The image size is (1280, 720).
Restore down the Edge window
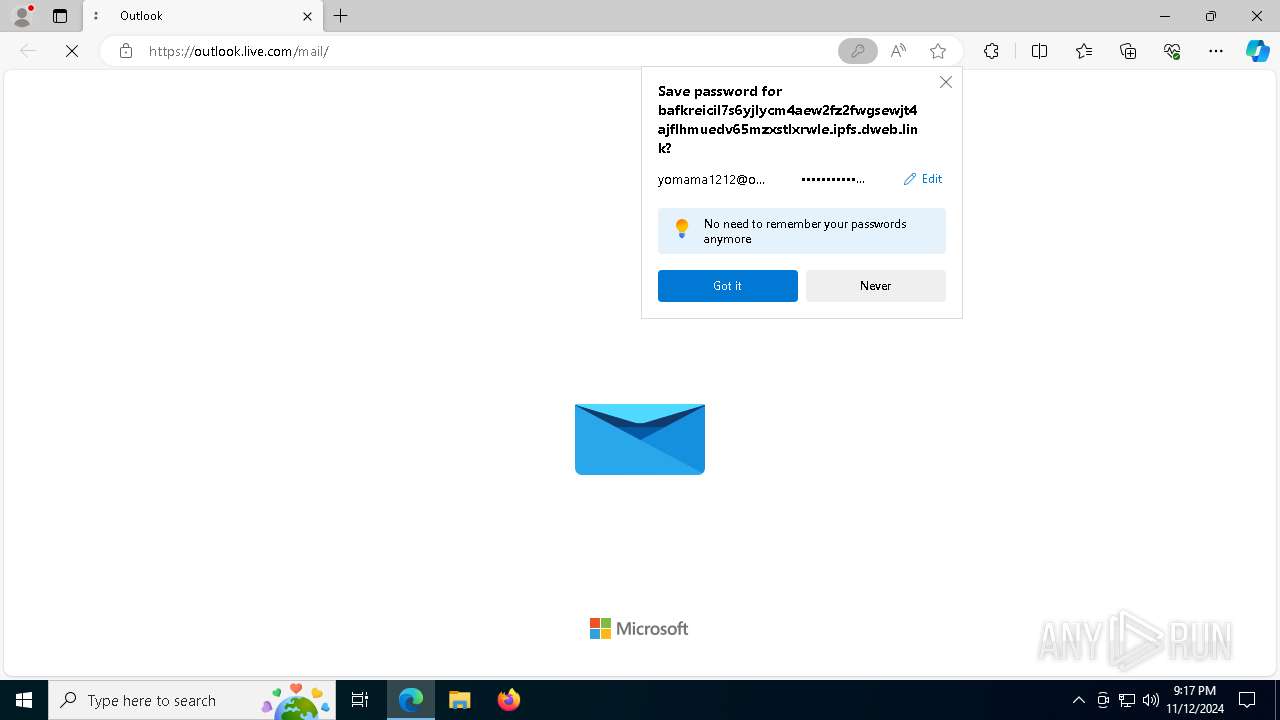(x=1211, y=16)
